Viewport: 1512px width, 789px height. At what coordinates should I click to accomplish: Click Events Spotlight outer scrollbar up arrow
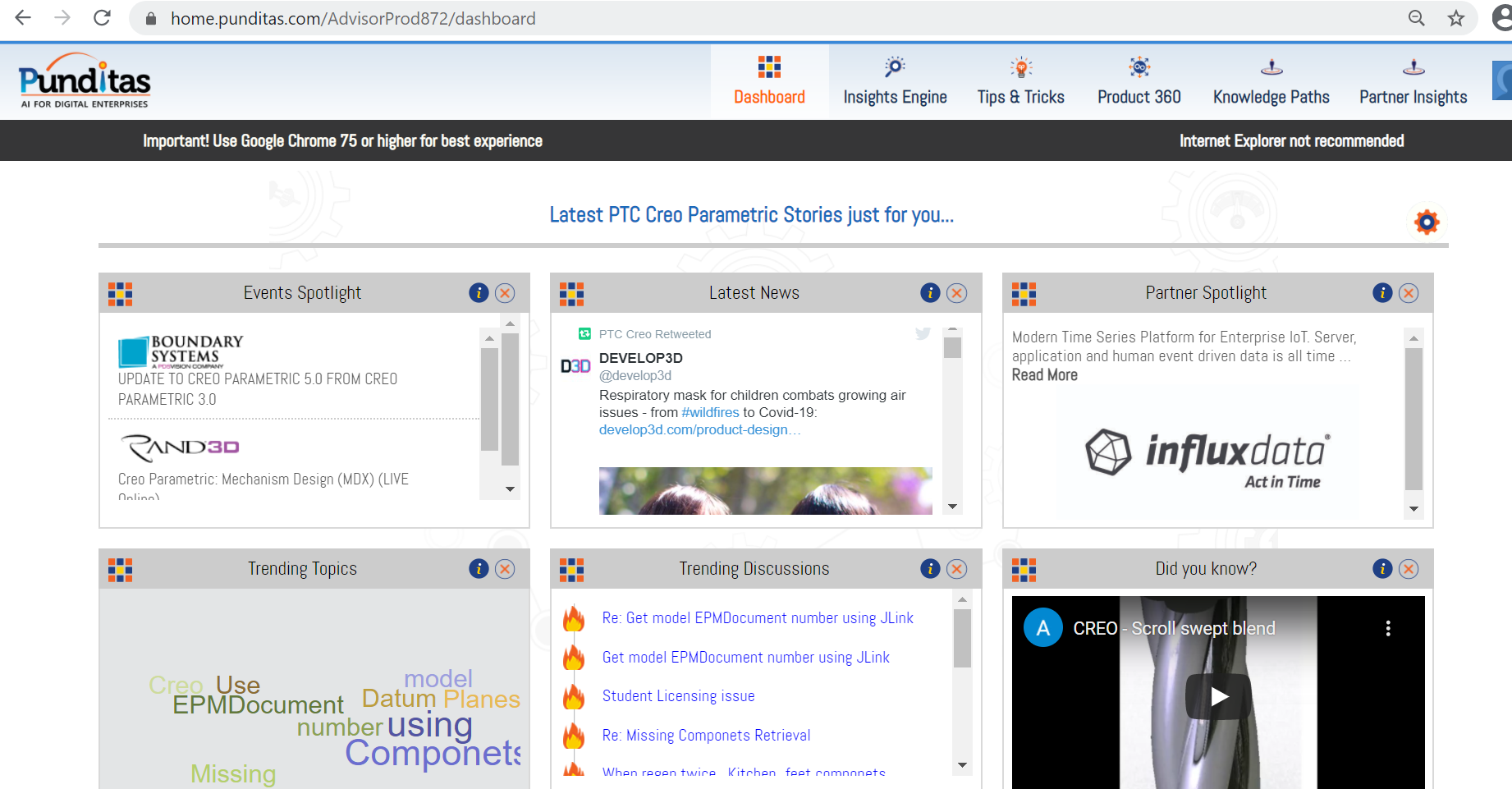[x=510, y=323]
